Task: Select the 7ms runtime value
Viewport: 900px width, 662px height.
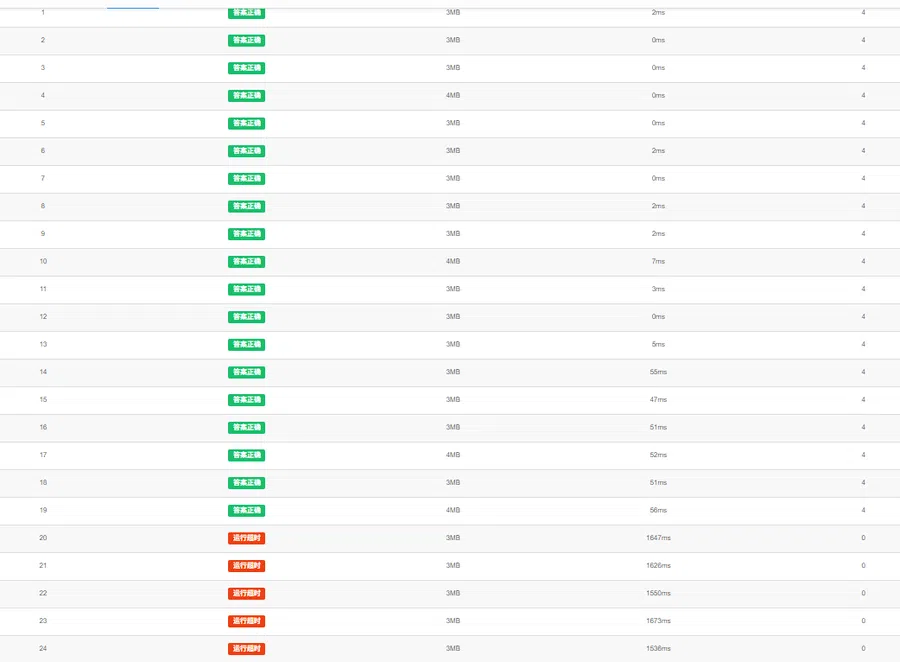Action: tap(658, 261)
